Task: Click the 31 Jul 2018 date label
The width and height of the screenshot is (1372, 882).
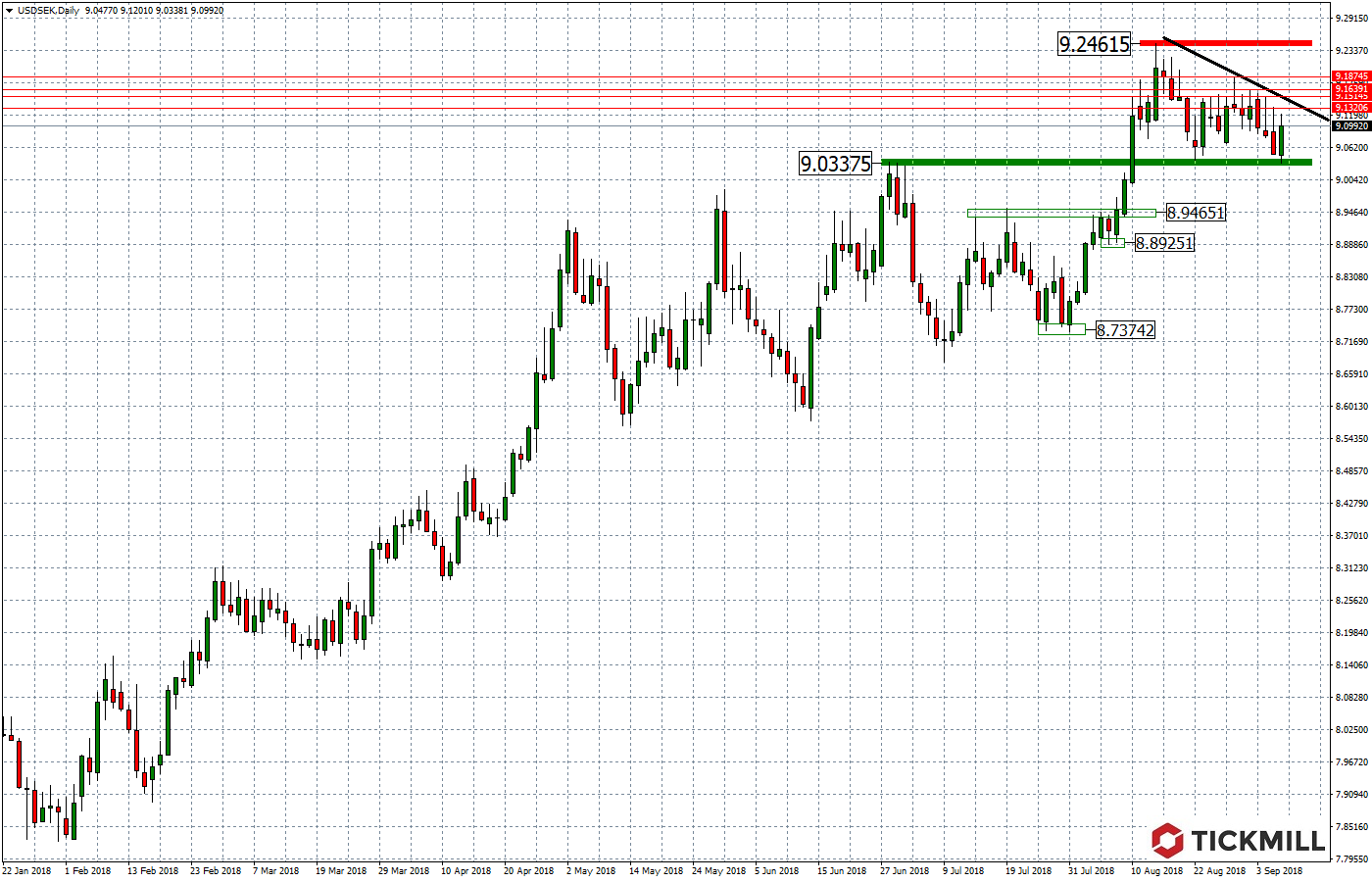Action: tap(1091, 870)
